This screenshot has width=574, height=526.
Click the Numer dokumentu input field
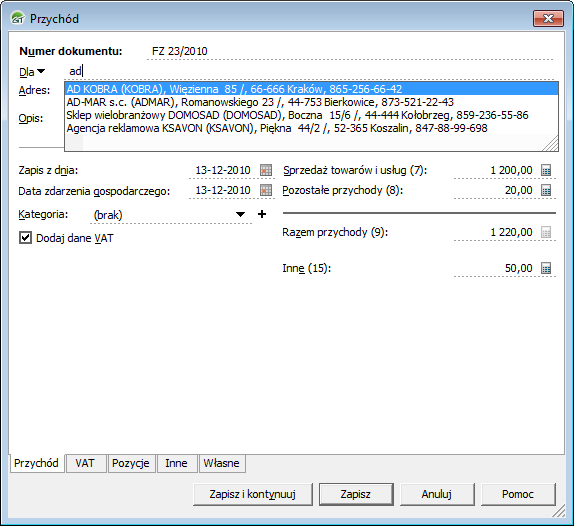point(350,51)
